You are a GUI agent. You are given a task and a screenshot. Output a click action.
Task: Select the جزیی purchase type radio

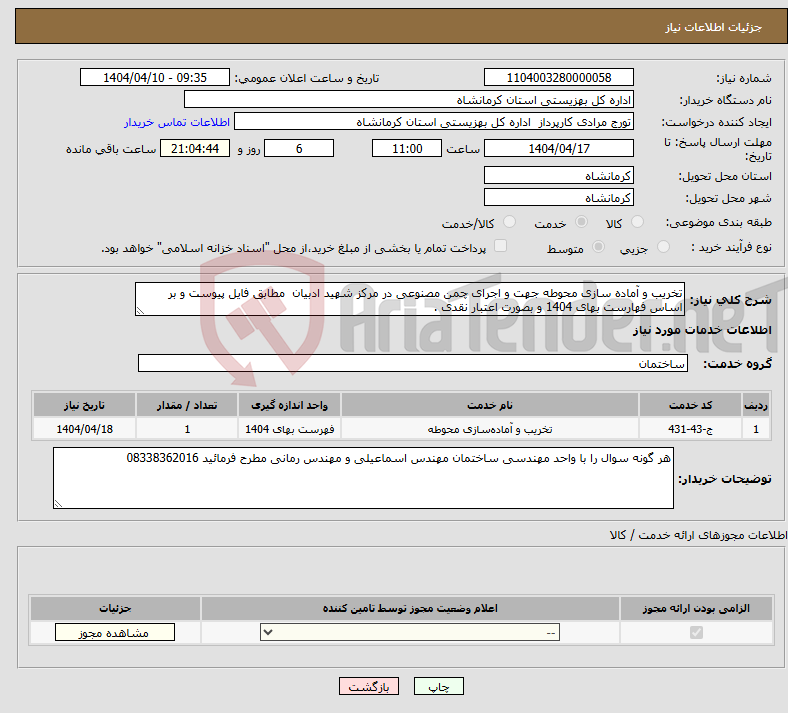coord(663,247)
